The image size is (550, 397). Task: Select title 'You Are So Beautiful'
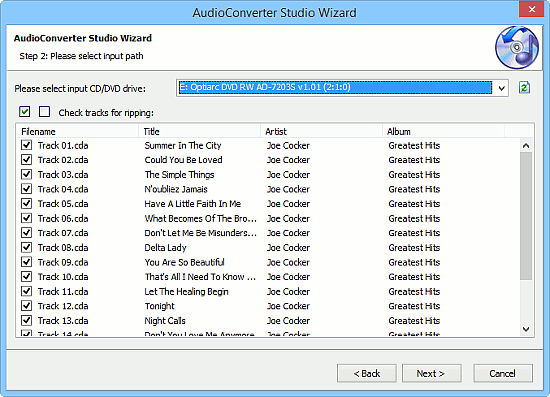185,262
